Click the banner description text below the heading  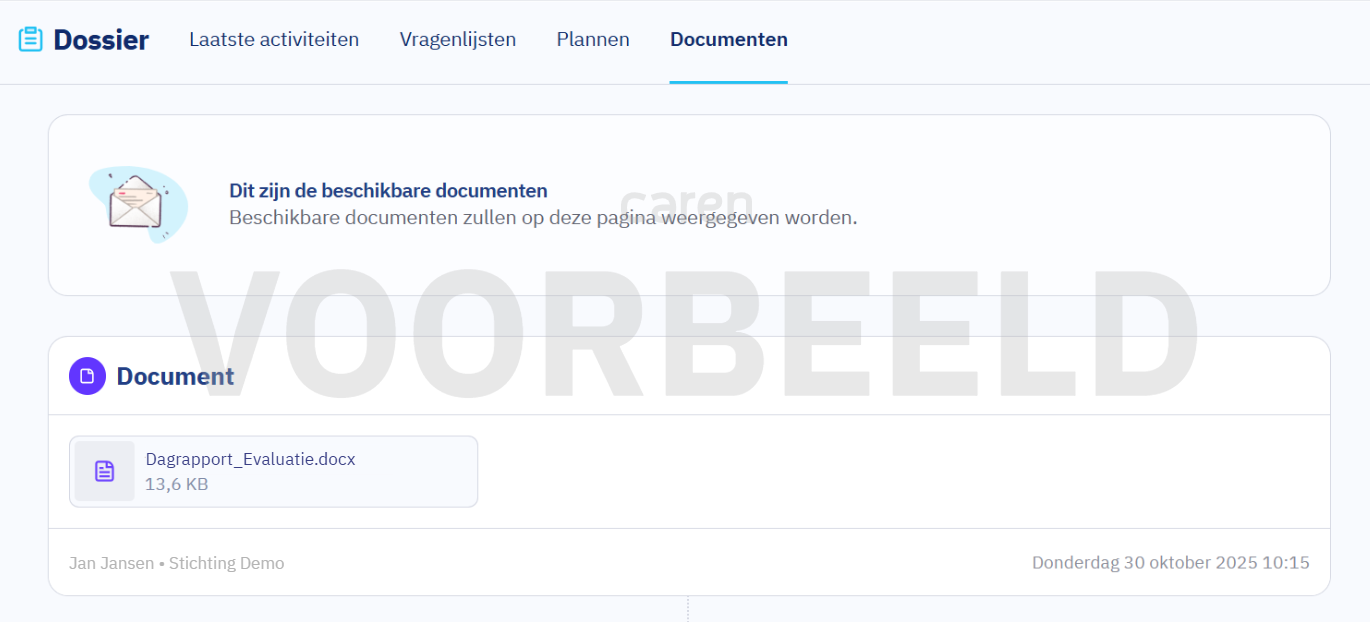pyautogui.click(x=544, y=216)
